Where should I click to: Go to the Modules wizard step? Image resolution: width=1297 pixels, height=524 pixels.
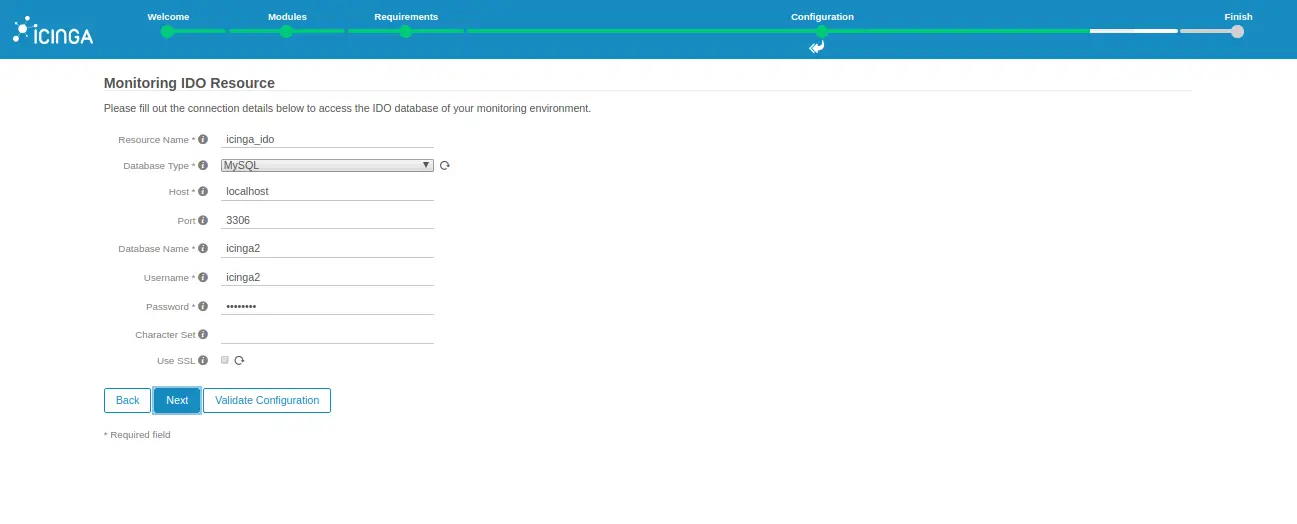click(287, 17)
